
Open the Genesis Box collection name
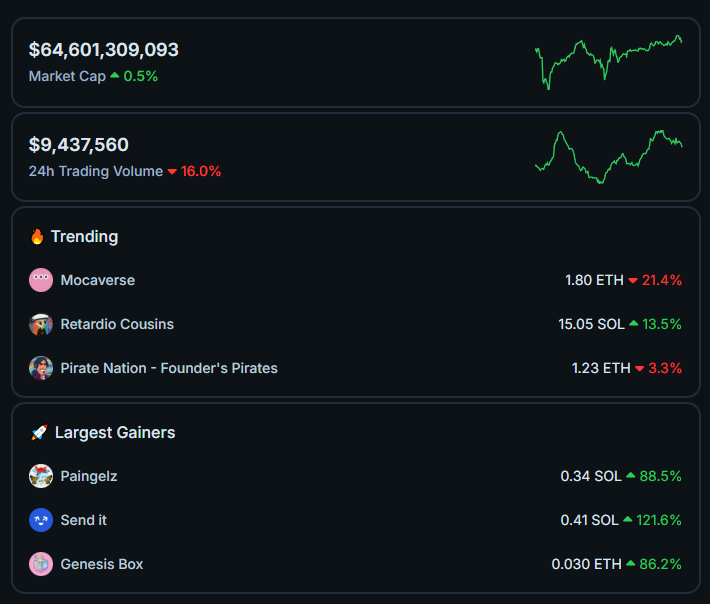102,564
